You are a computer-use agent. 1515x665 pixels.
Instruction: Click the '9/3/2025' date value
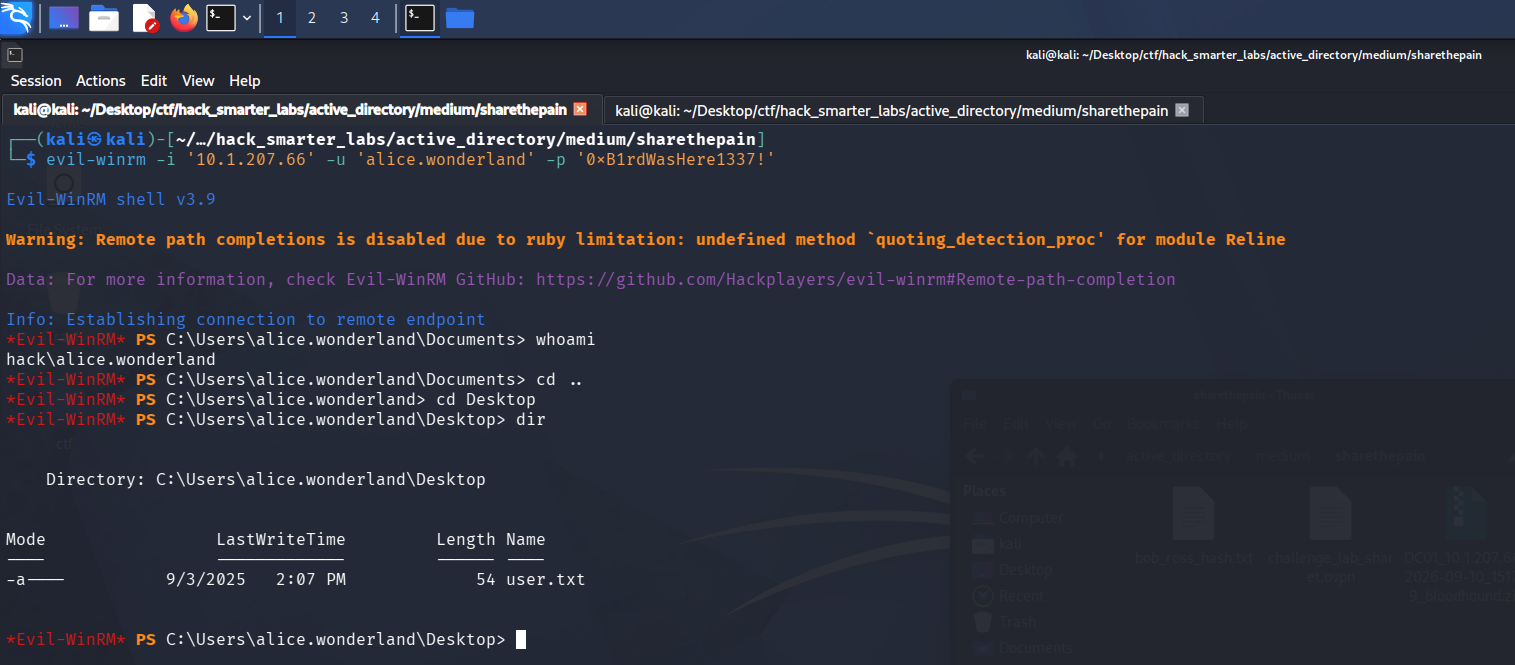(x=205, y=579)
